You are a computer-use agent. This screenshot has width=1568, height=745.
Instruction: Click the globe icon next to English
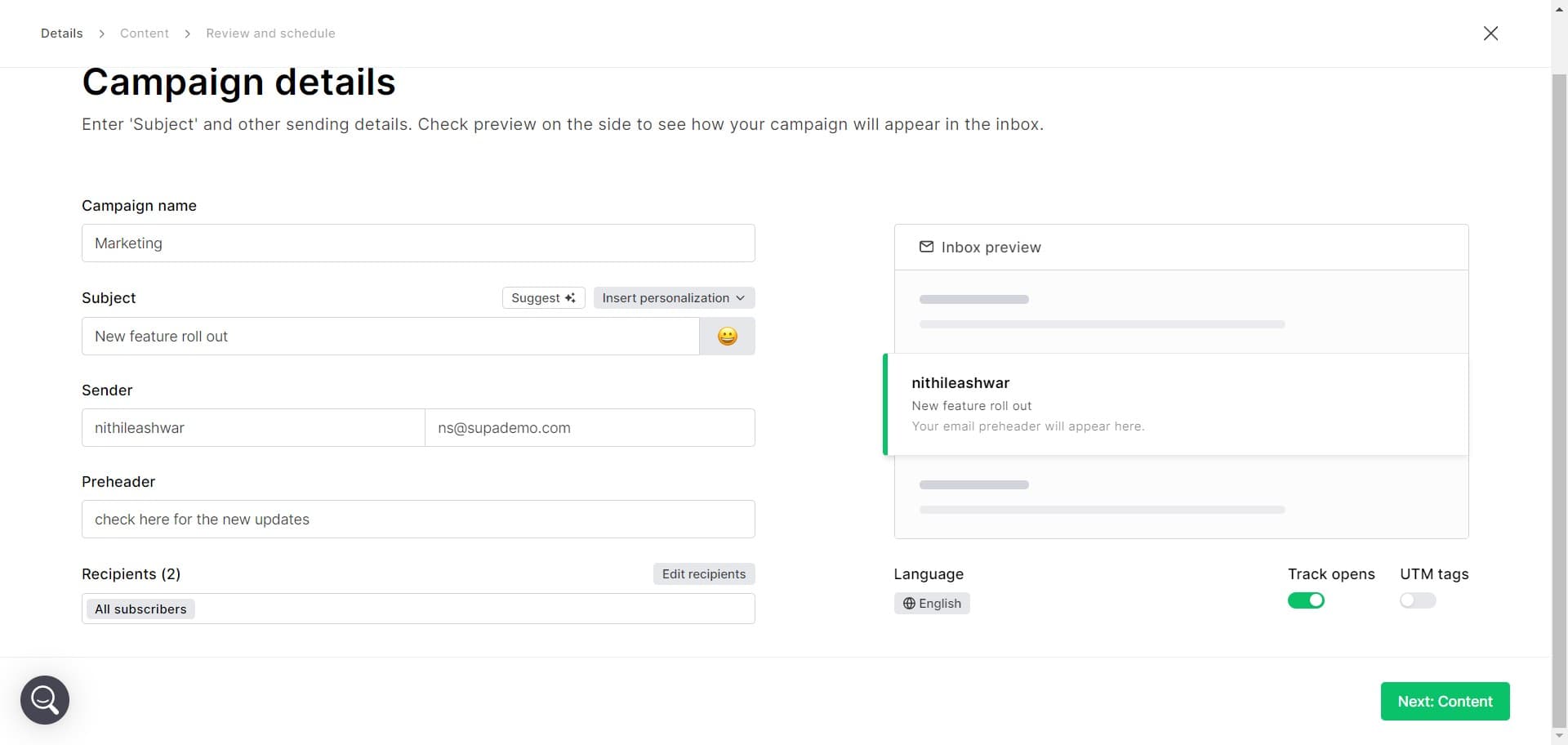(x=909, y=603)
